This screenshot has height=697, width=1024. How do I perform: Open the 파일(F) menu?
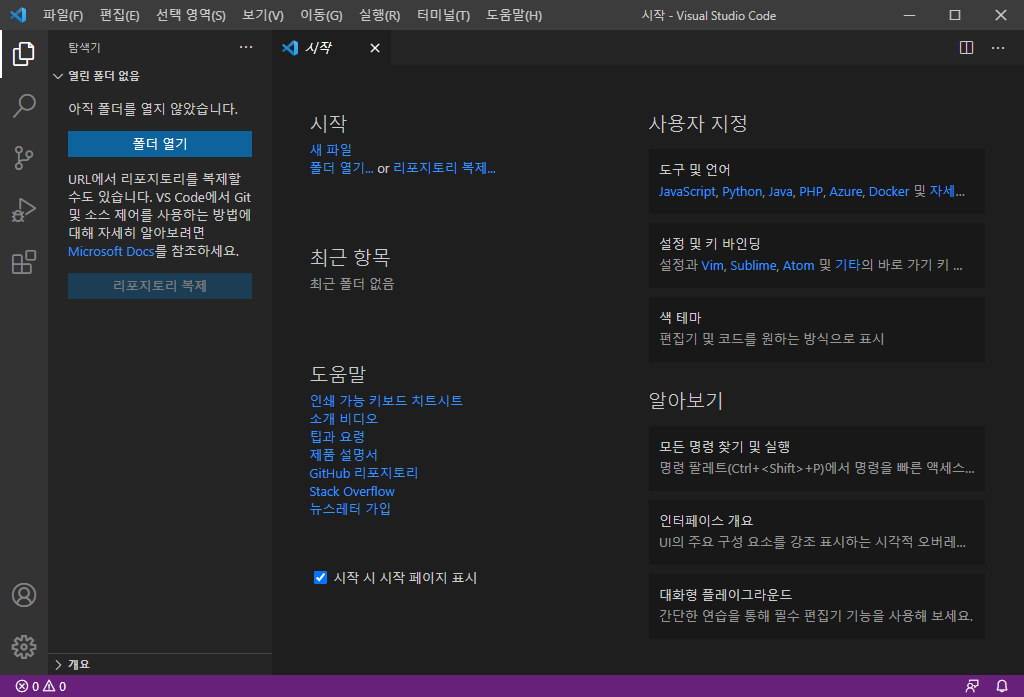pyautogui.click(x=63, y=15)
